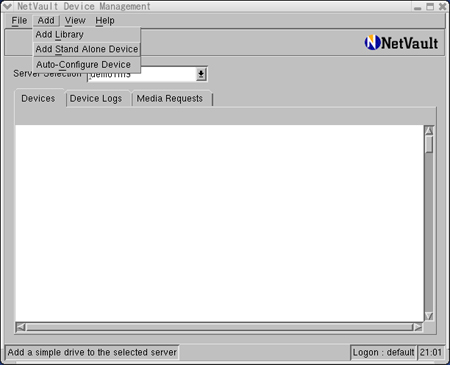Maximize the NetVault Device Management window
The width and height of the screenshot is (450, 365).
(430, 7)
